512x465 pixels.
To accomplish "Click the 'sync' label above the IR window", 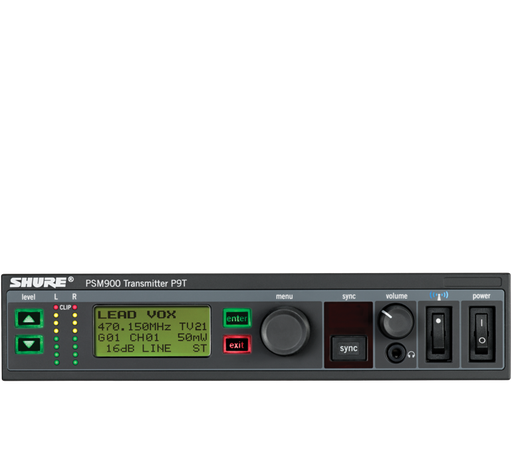I will (x=349, y=296).
